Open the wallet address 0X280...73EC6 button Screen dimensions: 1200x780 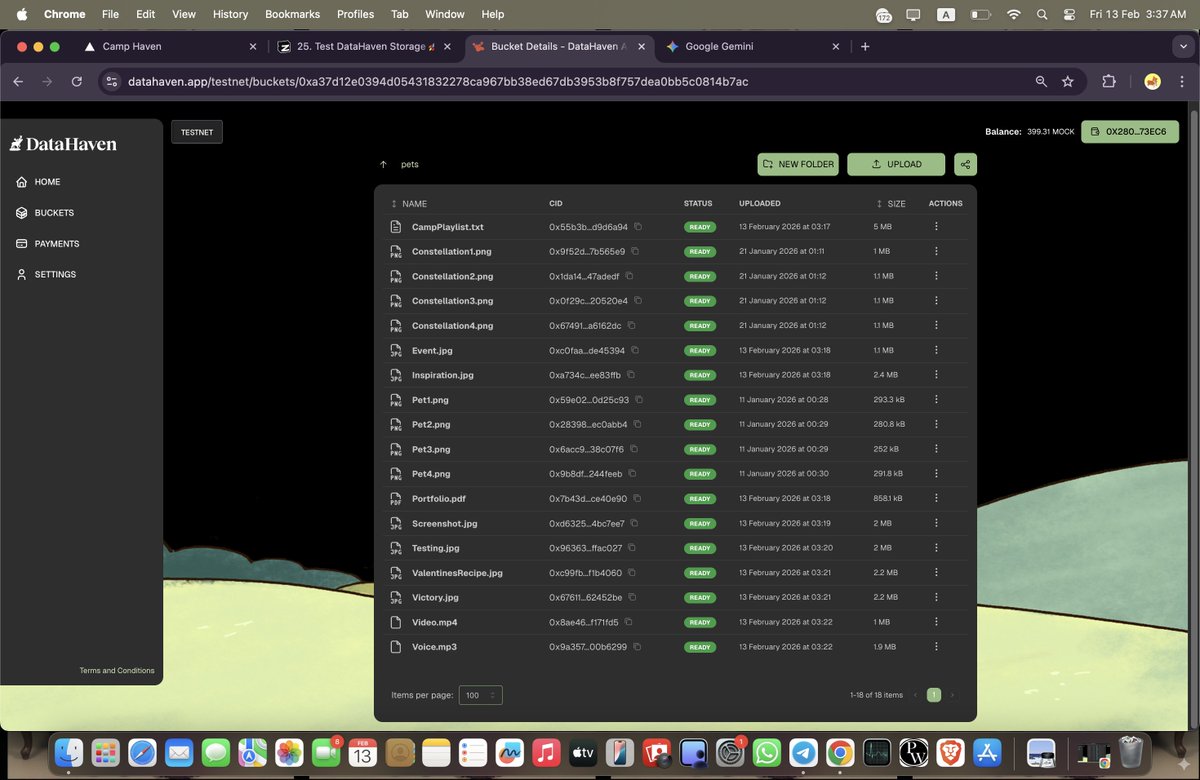pos(1130,132)
